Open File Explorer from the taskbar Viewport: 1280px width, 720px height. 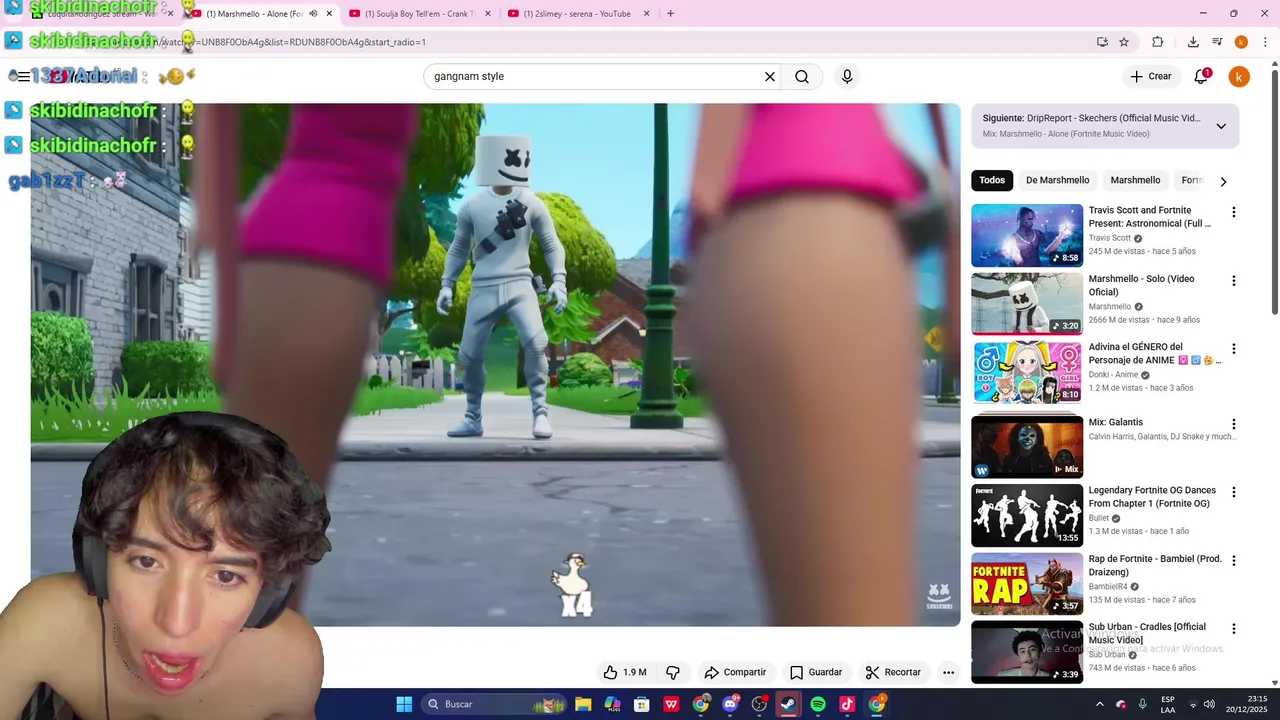[583, 704]
